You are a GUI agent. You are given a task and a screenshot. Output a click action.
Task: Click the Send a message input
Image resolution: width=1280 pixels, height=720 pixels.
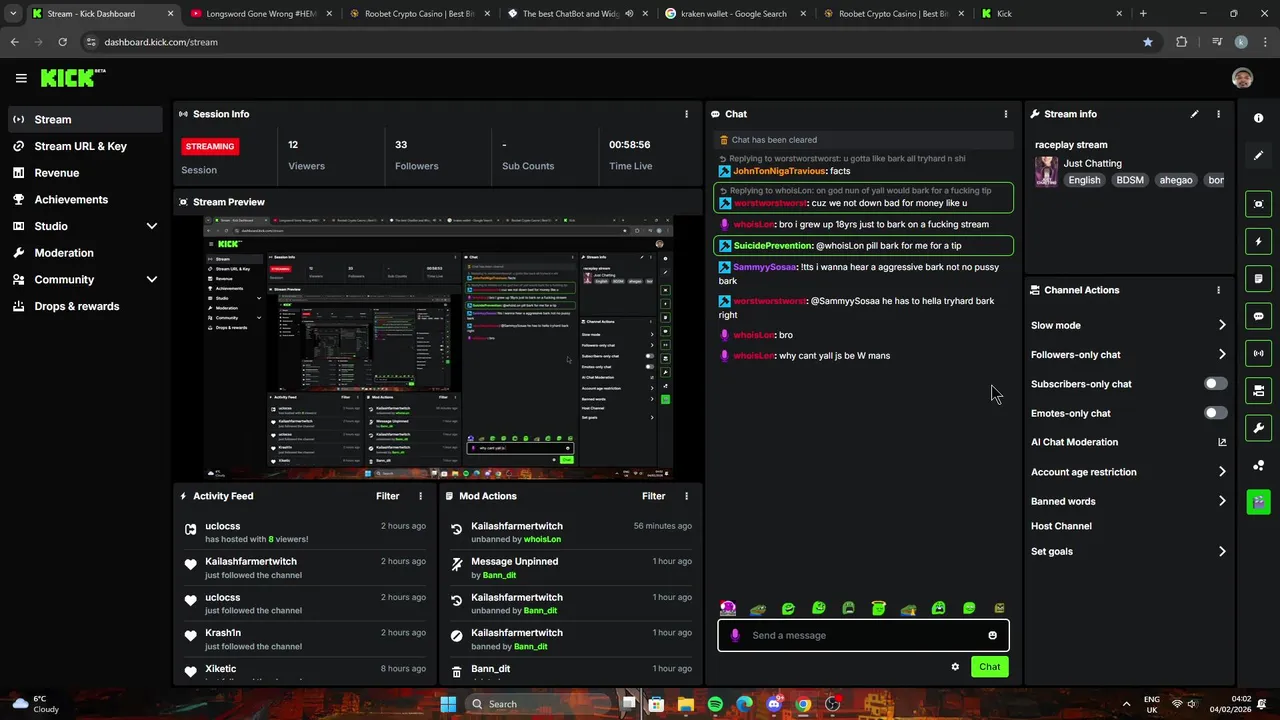pyautogui.click(x=863, y=635)
